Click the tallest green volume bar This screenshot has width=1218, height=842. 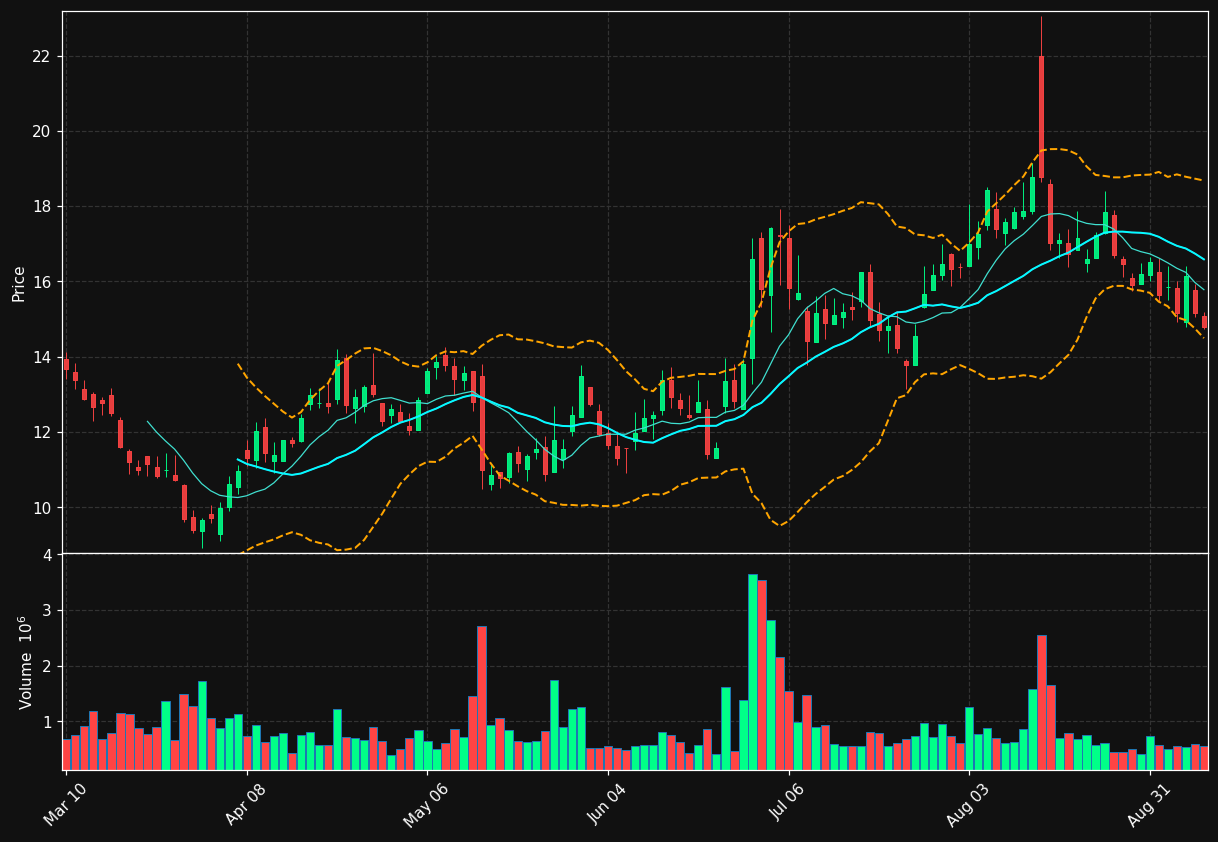point(752,672)
